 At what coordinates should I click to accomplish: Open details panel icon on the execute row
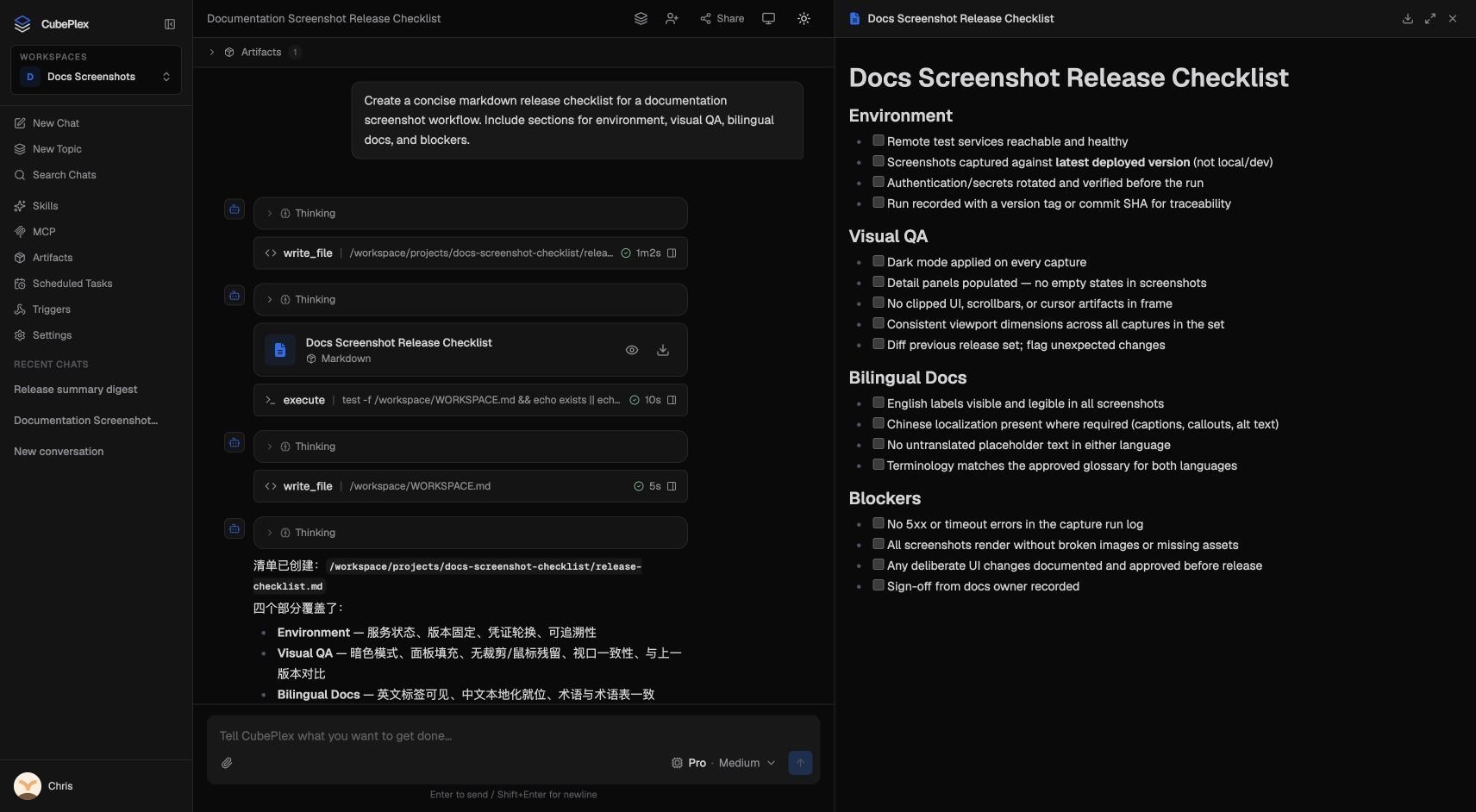click(672, 400)
